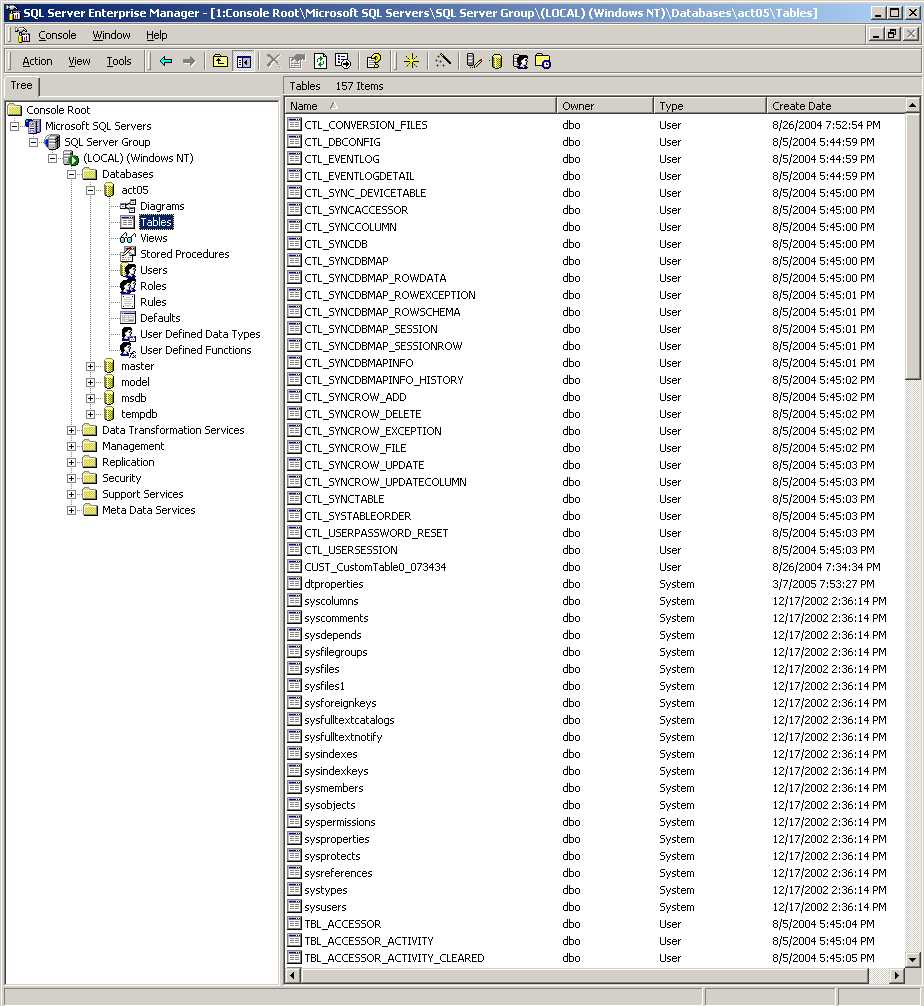
Task: Select the CTL_CONVERSION_FILES table row
Action: (595, 125)
